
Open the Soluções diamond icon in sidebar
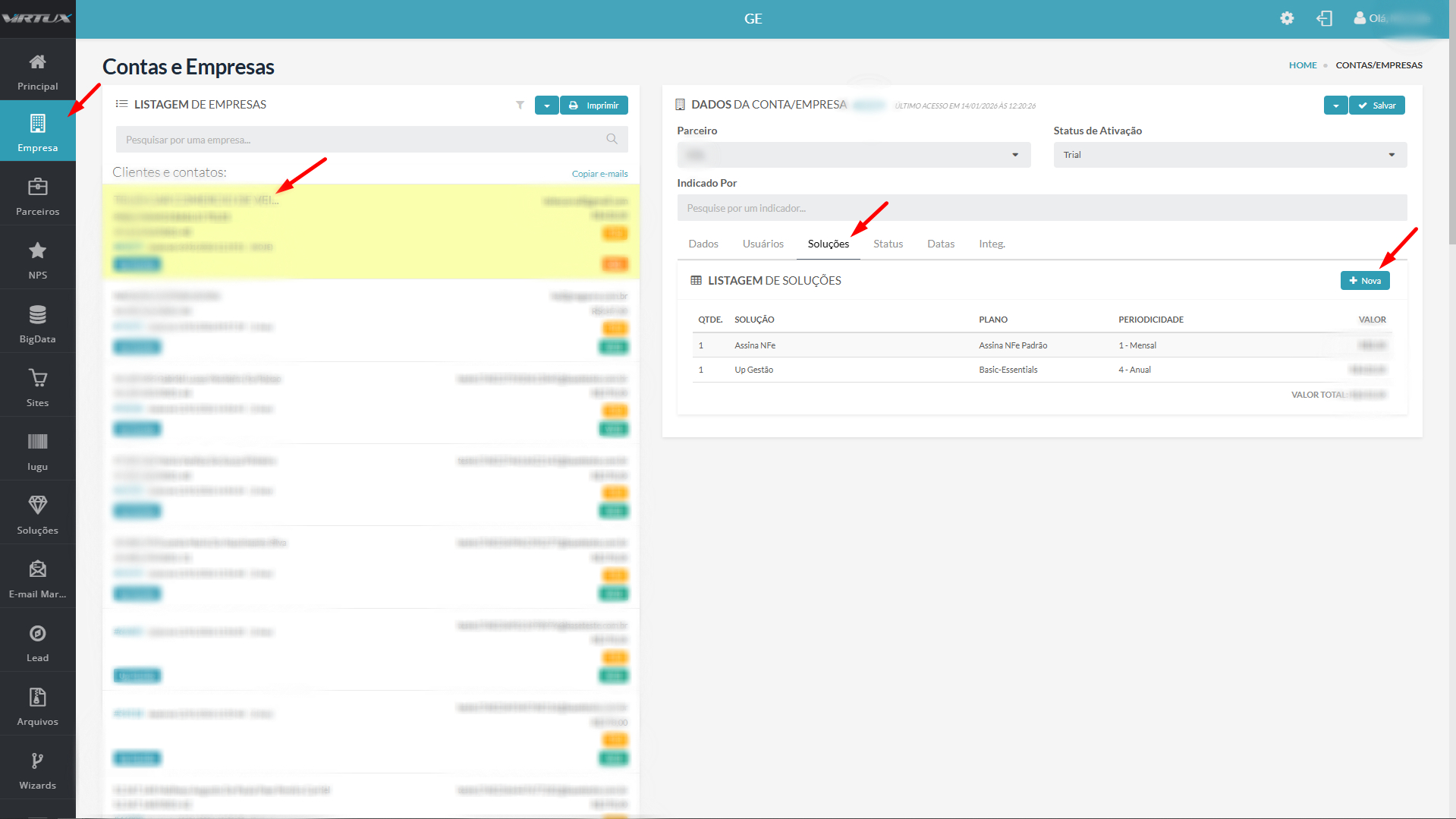click(x=37, y=506)
